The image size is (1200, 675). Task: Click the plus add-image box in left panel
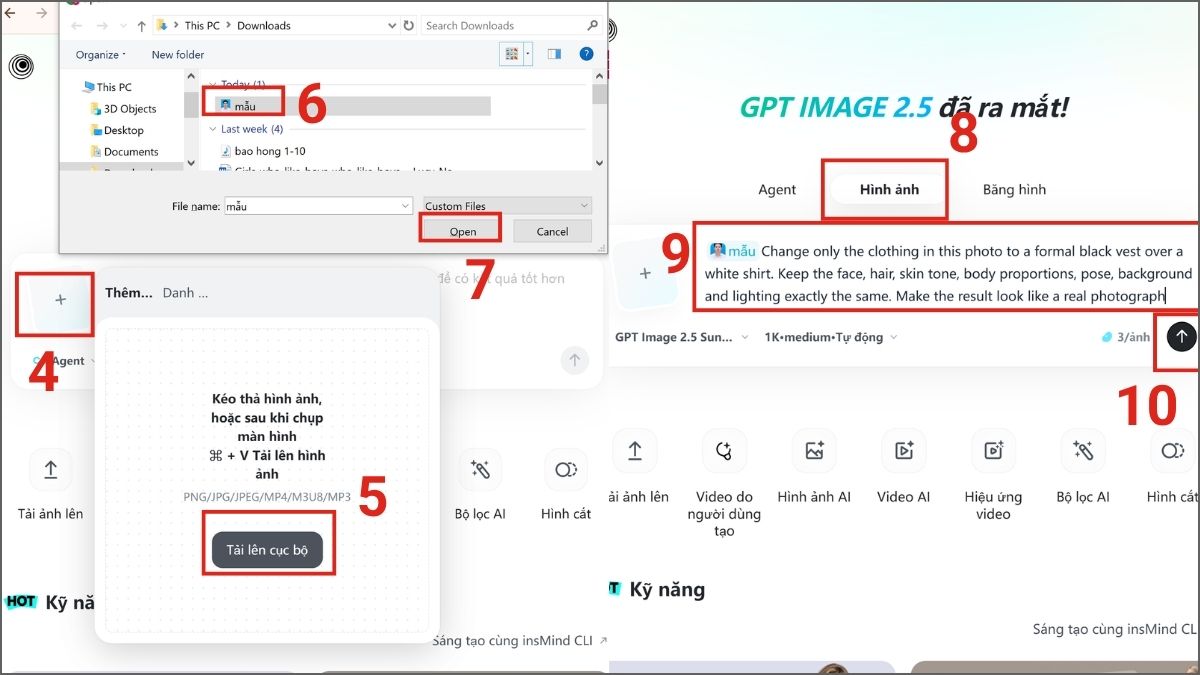point(60,299)
